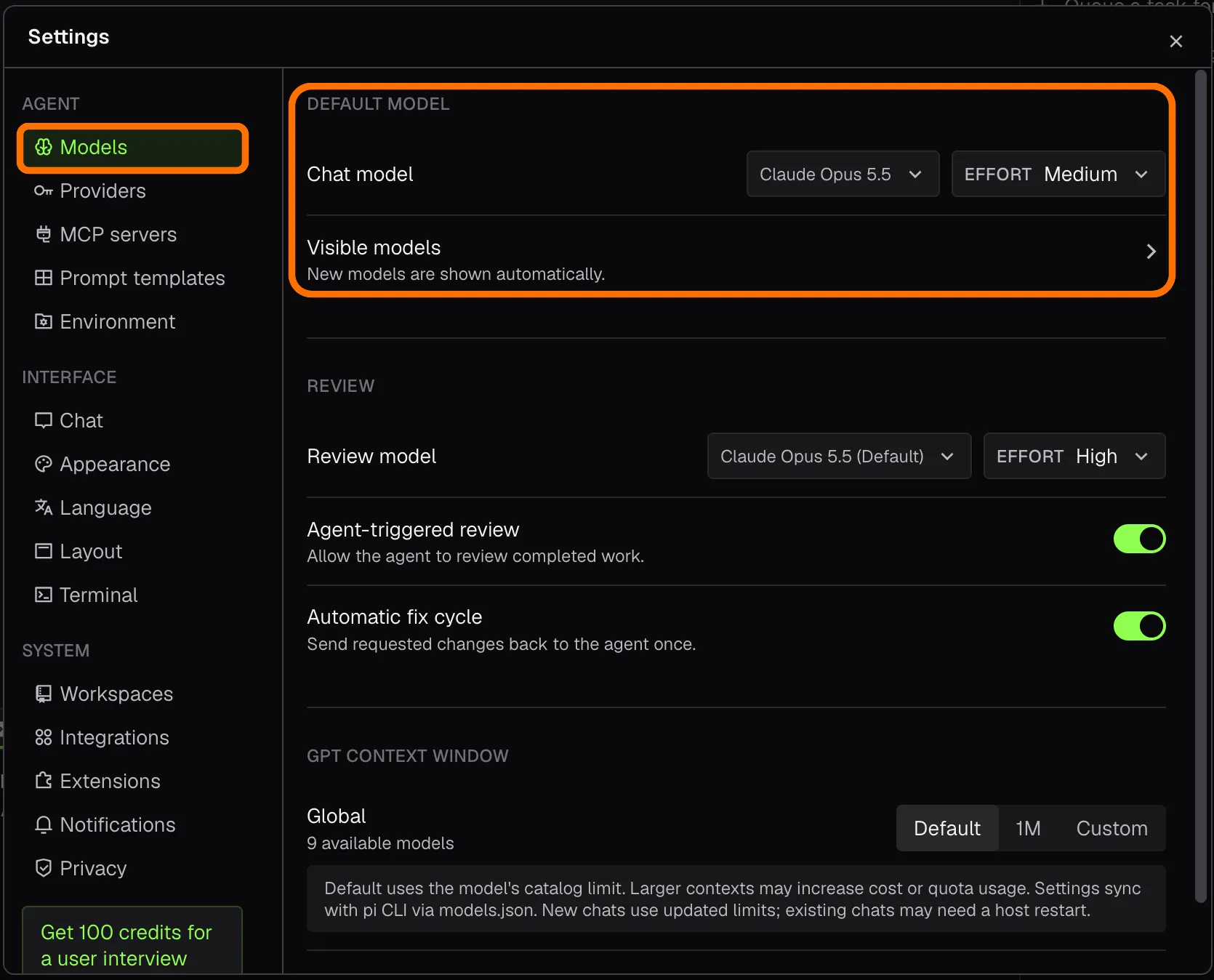Click the Terminal prompt icon

click(x=44, y=595)
